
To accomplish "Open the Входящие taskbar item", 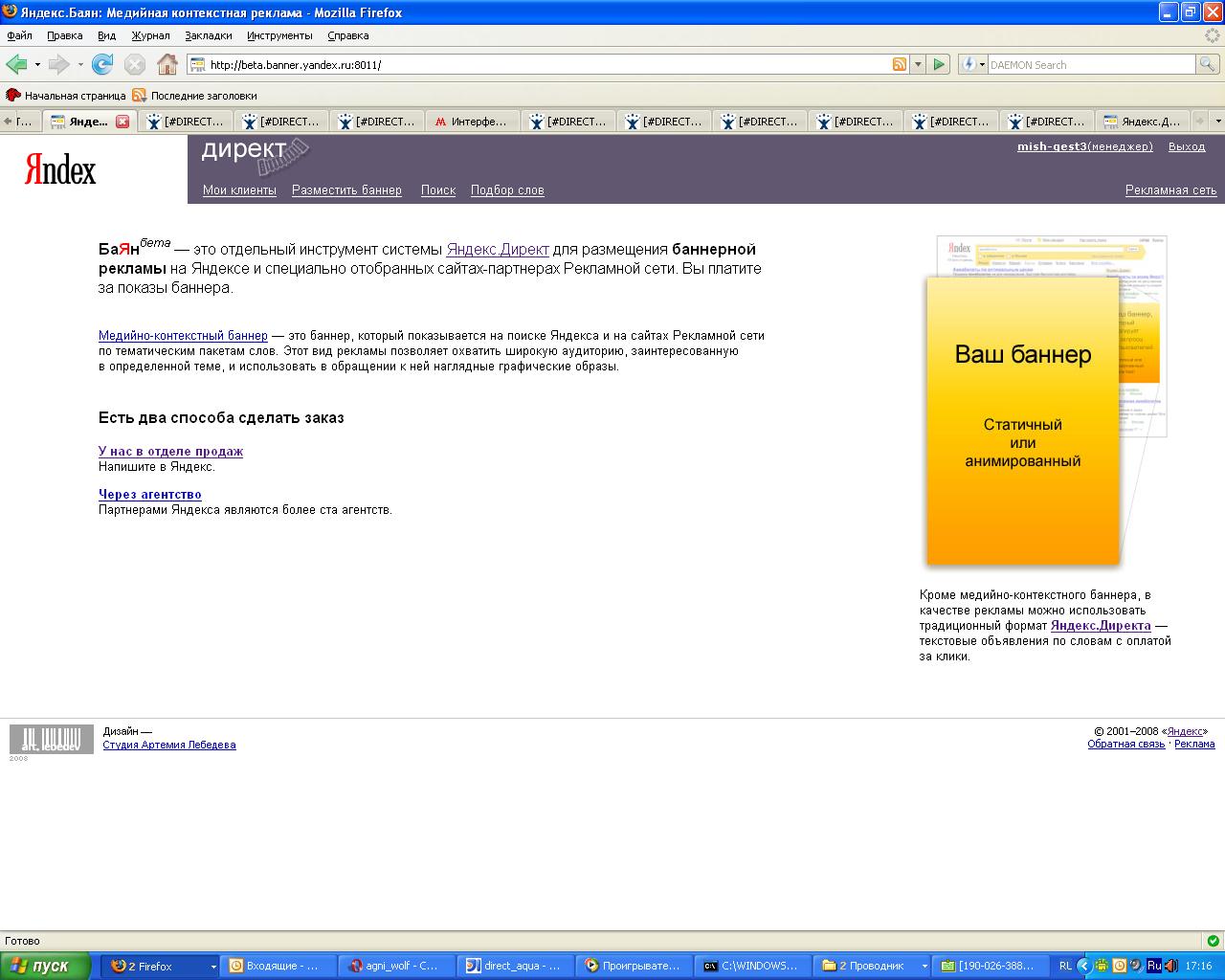I will 279,967.
